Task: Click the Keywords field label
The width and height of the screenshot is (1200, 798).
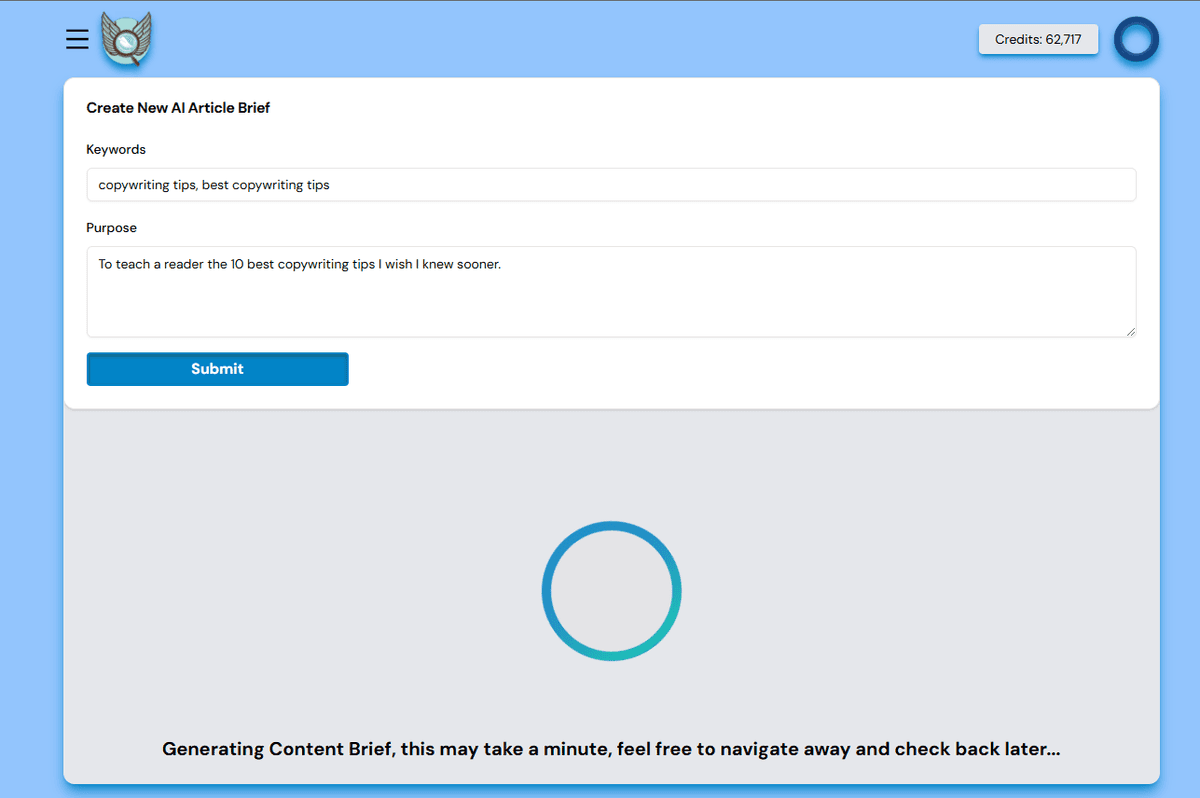Action: click(116, 149)
